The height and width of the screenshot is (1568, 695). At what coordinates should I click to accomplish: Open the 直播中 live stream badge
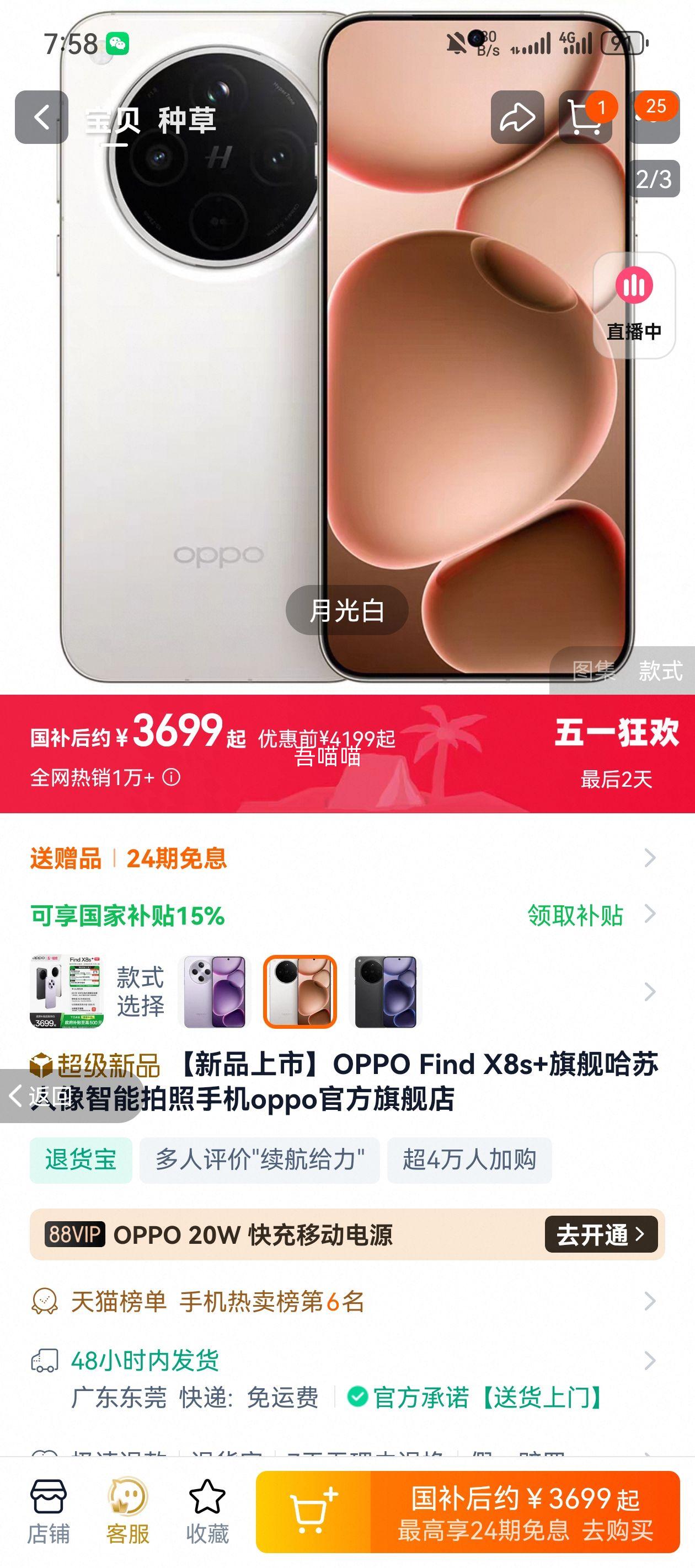634,305
